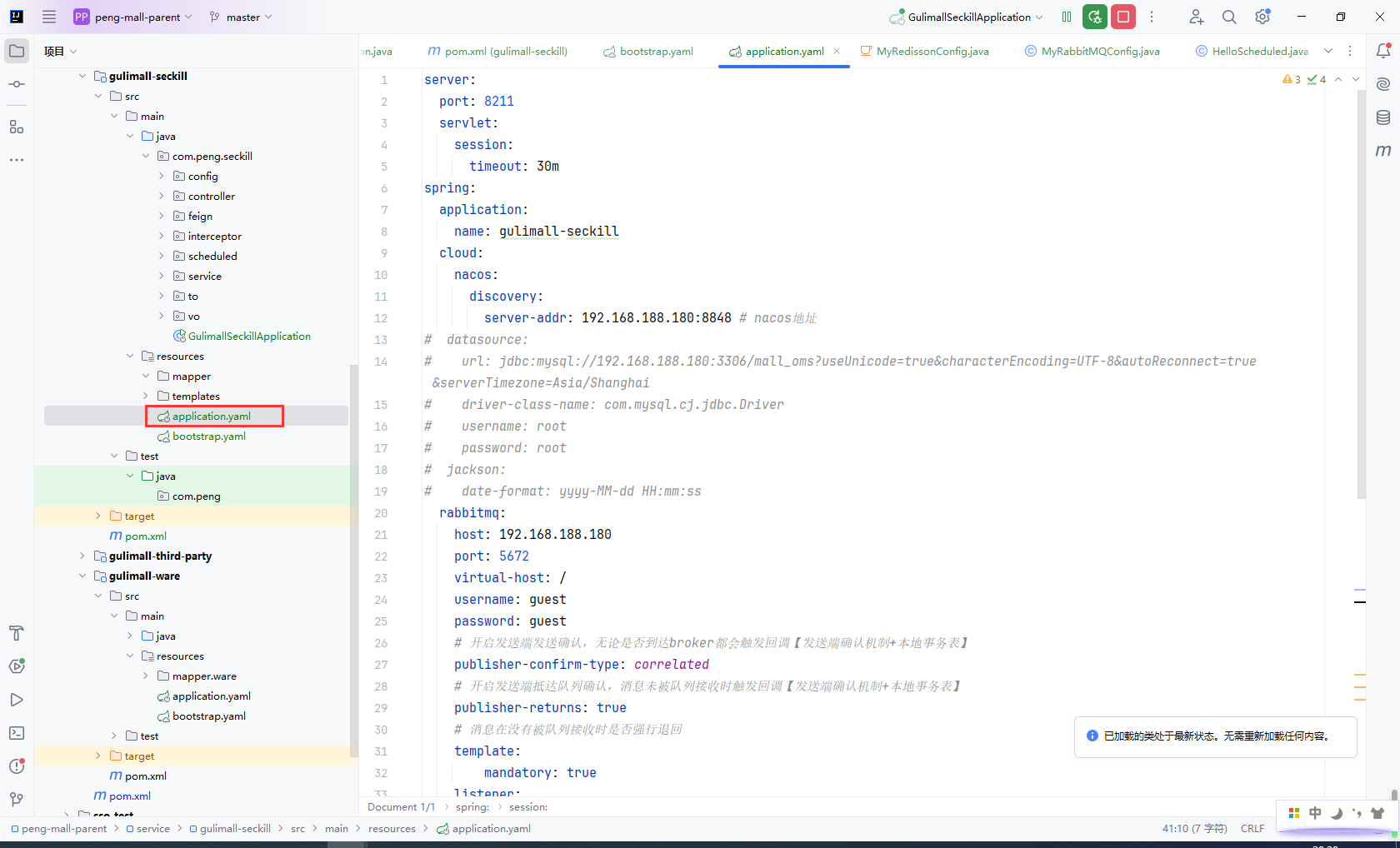The image size is (1400, 848).
Task: Click the 41:10 caret position status
Action: point(1194,829)
